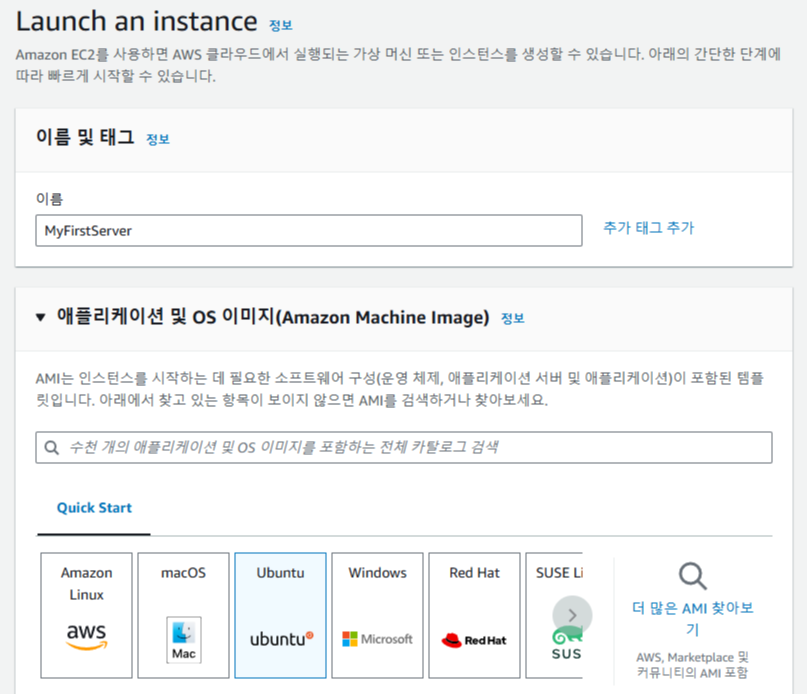The image size is (807, 694).
Task: Click the magnifier icon above 더 많은 AMI 찾아보기
Action: pos(692,576)
